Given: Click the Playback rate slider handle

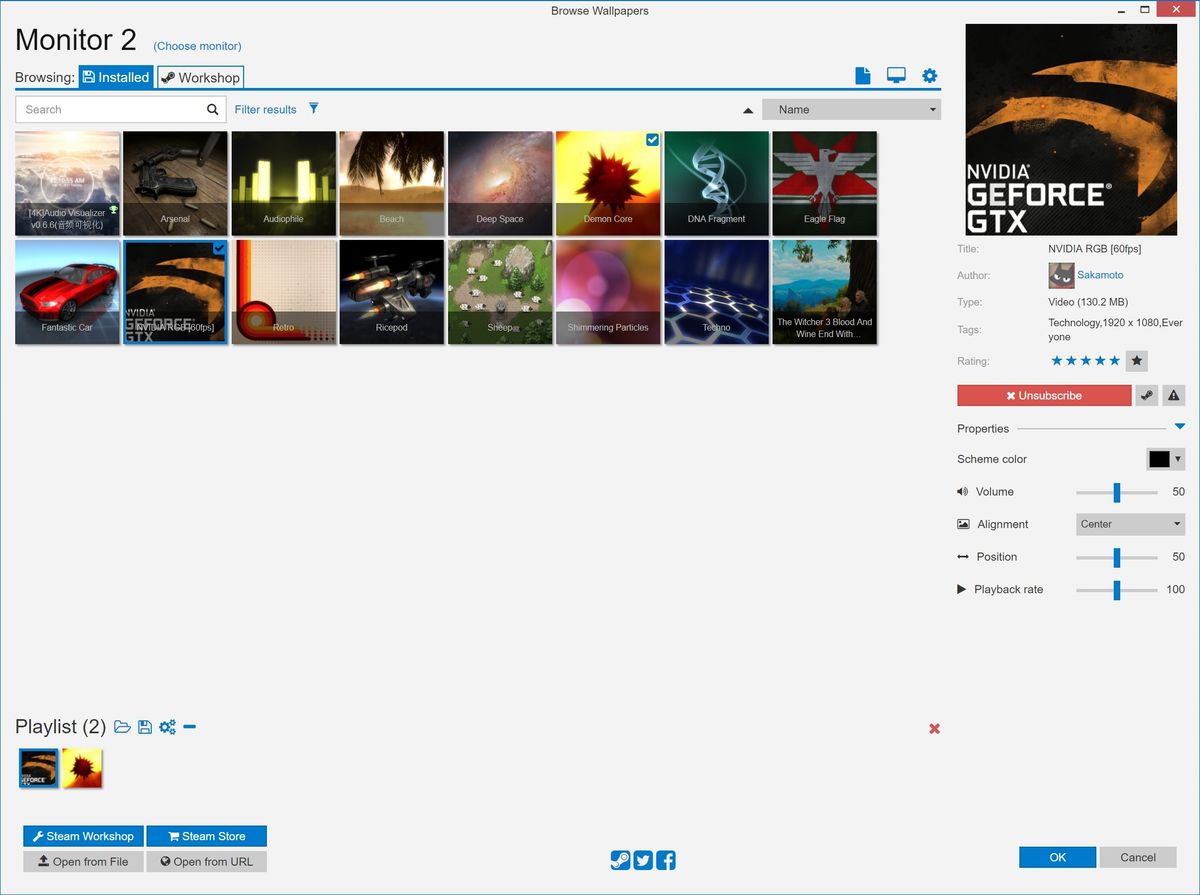Looking at the screenshot, I should click(1117, 590).
